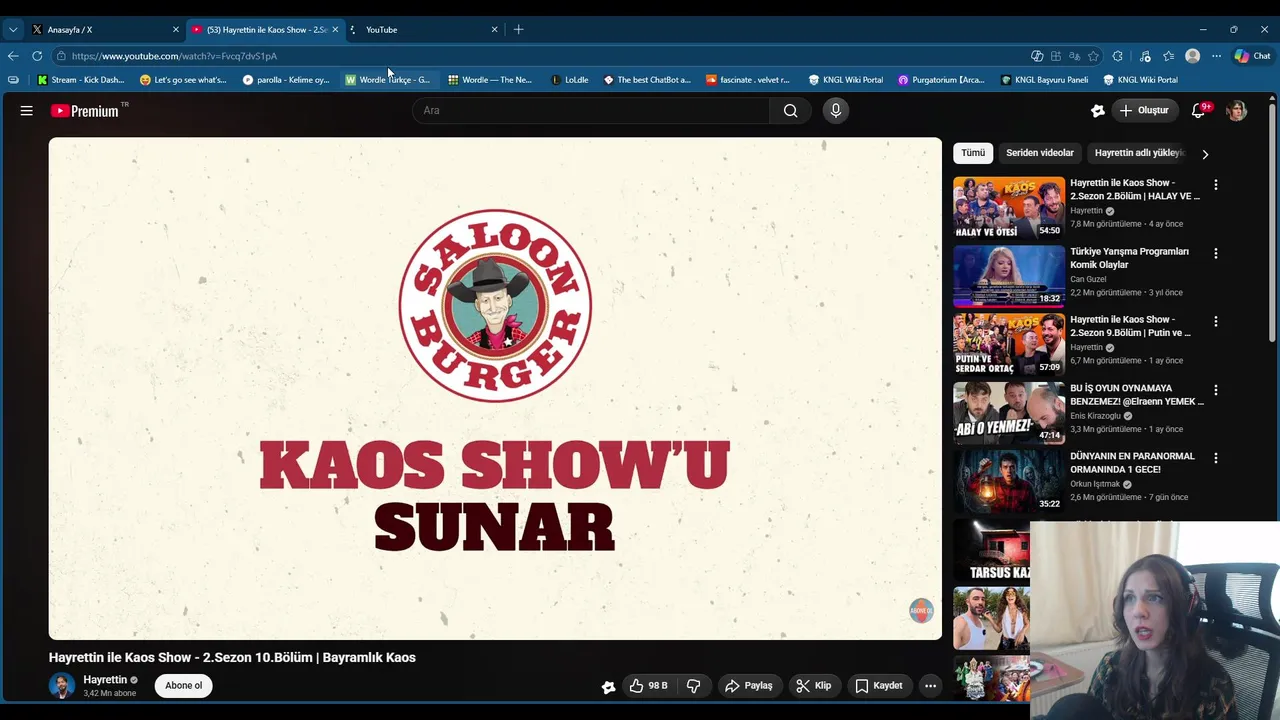Image resolution: width=1280 pixels, height=720 pixels.
Task: Open LoLdle bookmark
Action: (x=570, y=80)
